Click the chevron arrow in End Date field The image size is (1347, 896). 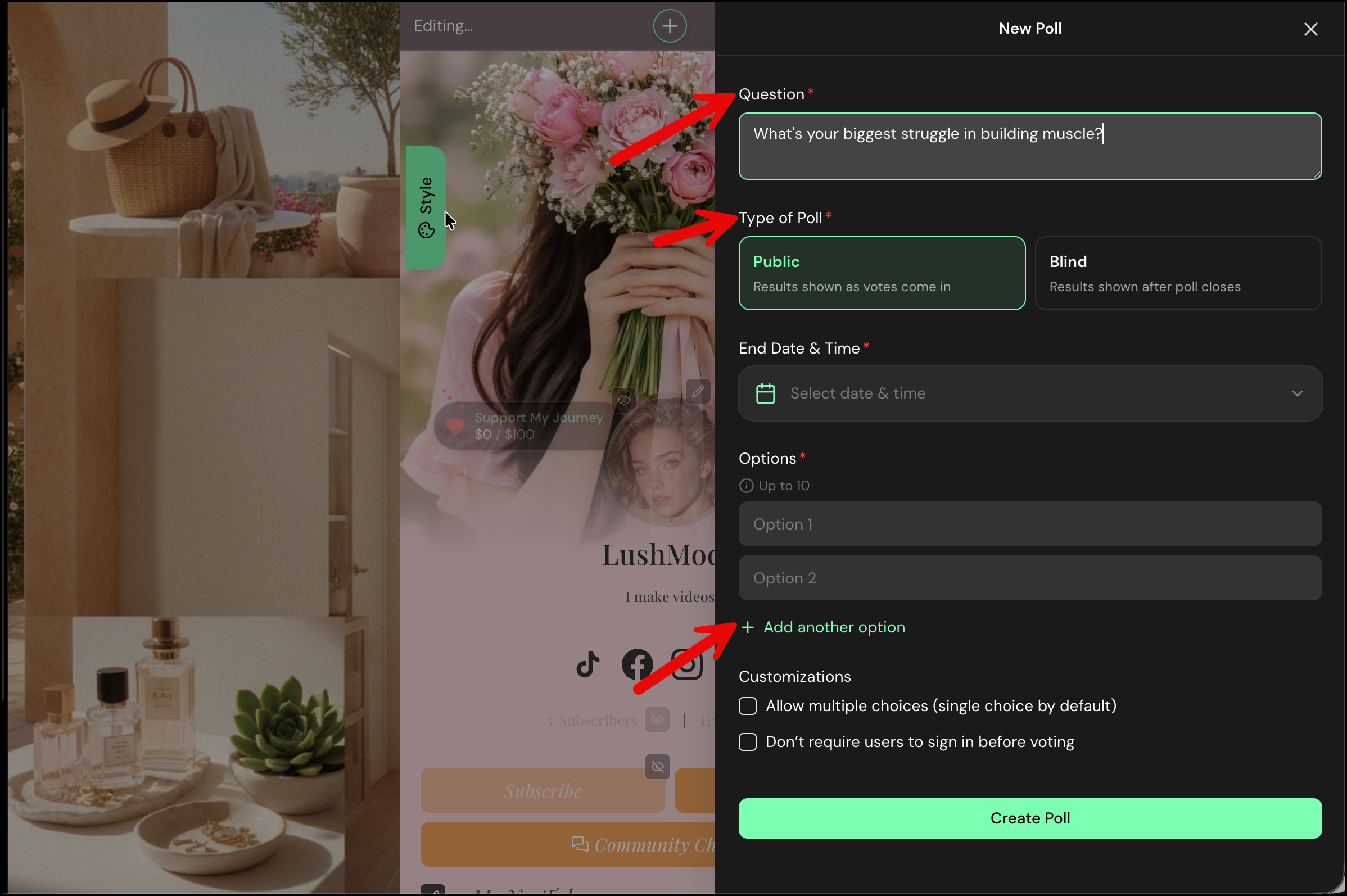(1298, 393)
